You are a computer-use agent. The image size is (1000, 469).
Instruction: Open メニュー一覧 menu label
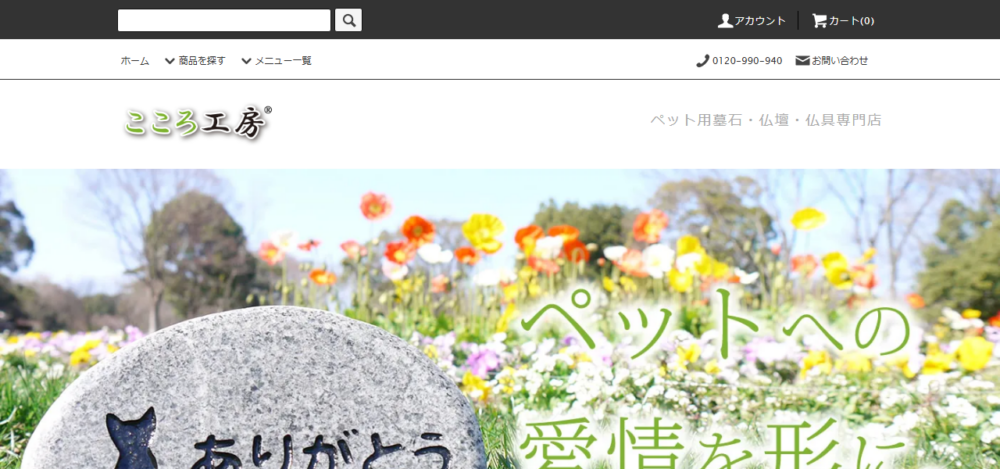tap(283, 61)
